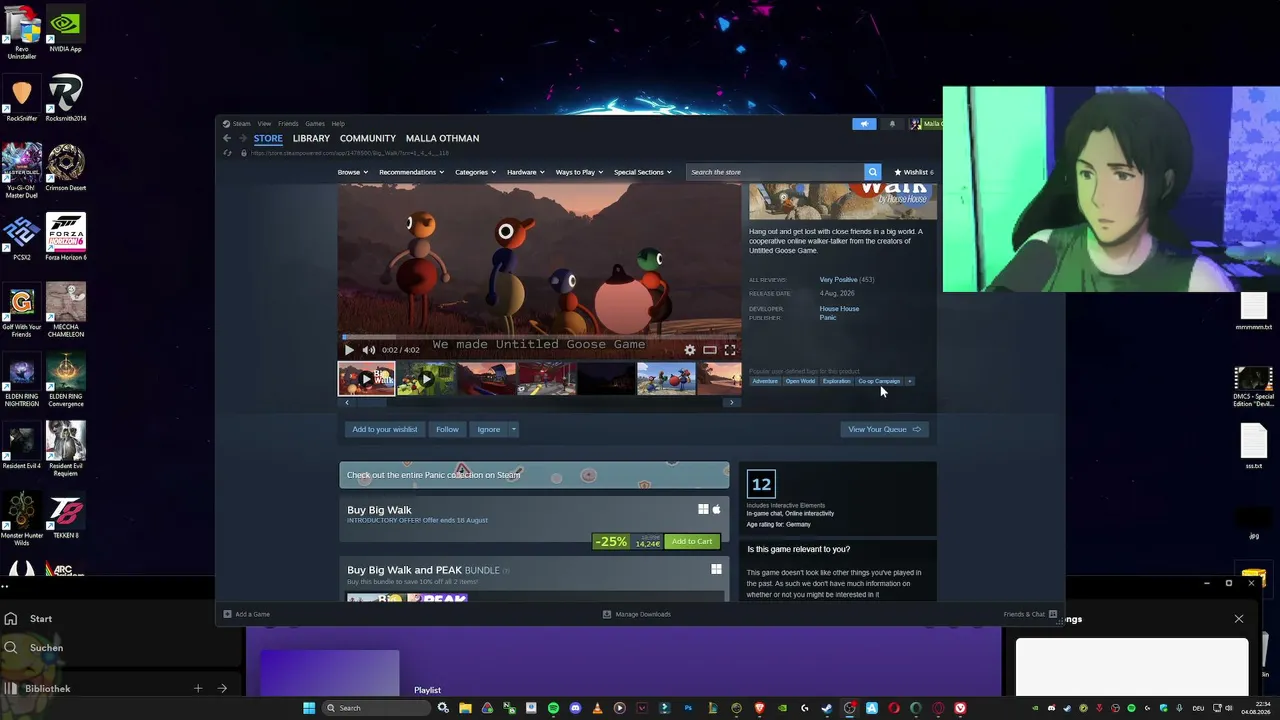Open Manage Downloads
Image resolution: width=1280 pixels, height=720 pixels.
click(636, 614)
